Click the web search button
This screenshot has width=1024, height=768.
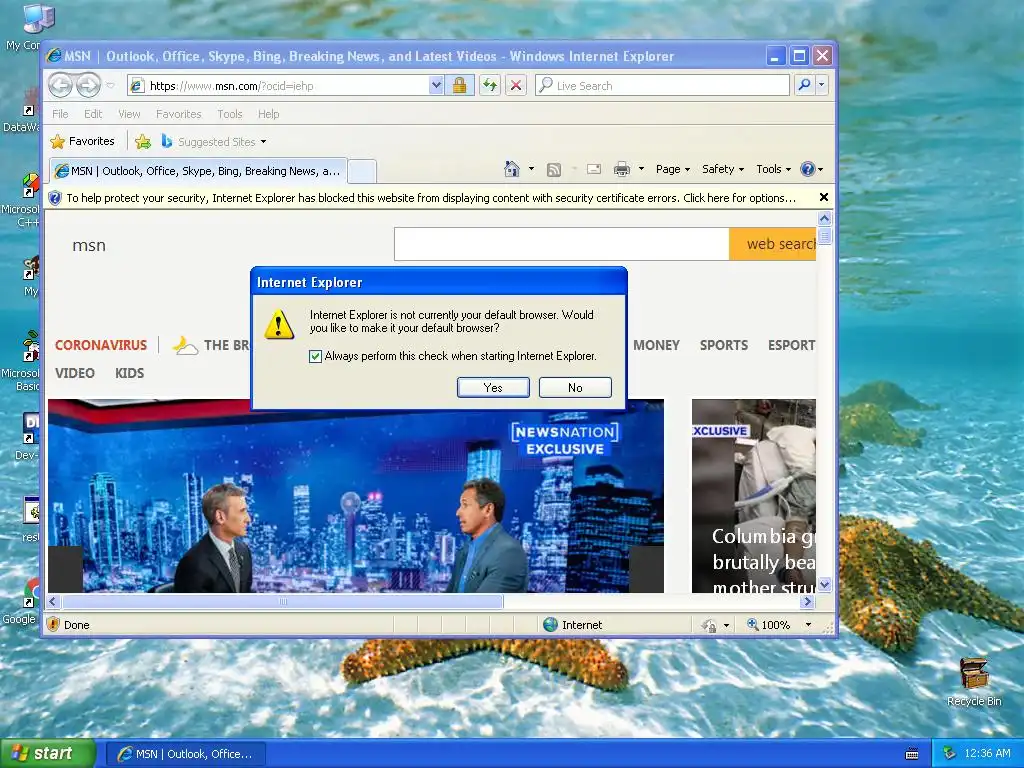pos(773,244)
